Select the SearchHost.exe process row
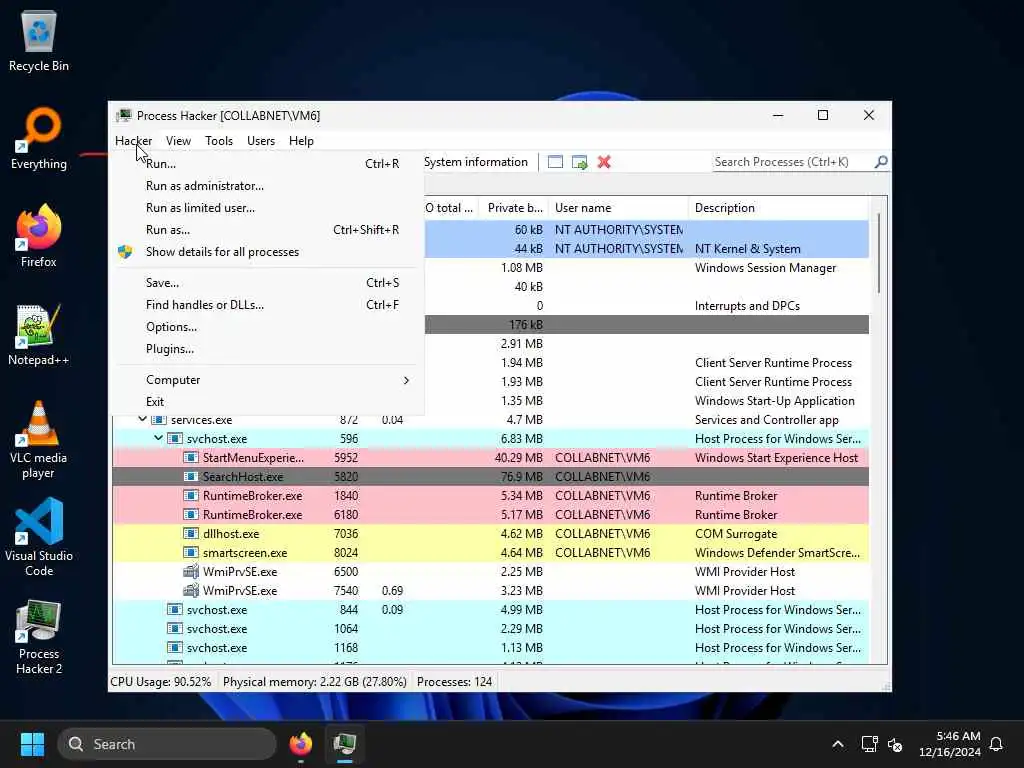The width and height of the screenshot is (1024, 768). click(490, 477)
